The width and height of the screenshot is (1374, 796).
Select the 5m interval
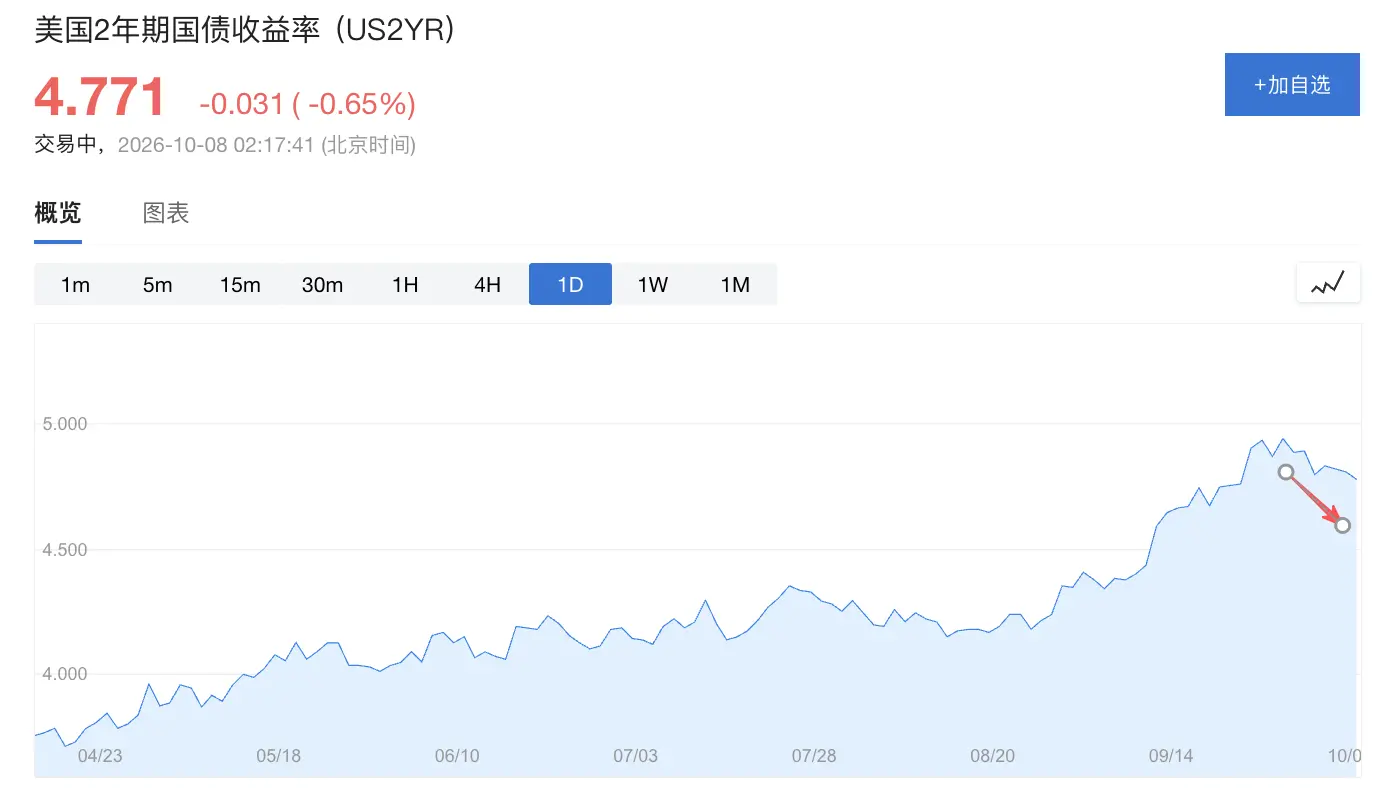(x=157, y=285)
